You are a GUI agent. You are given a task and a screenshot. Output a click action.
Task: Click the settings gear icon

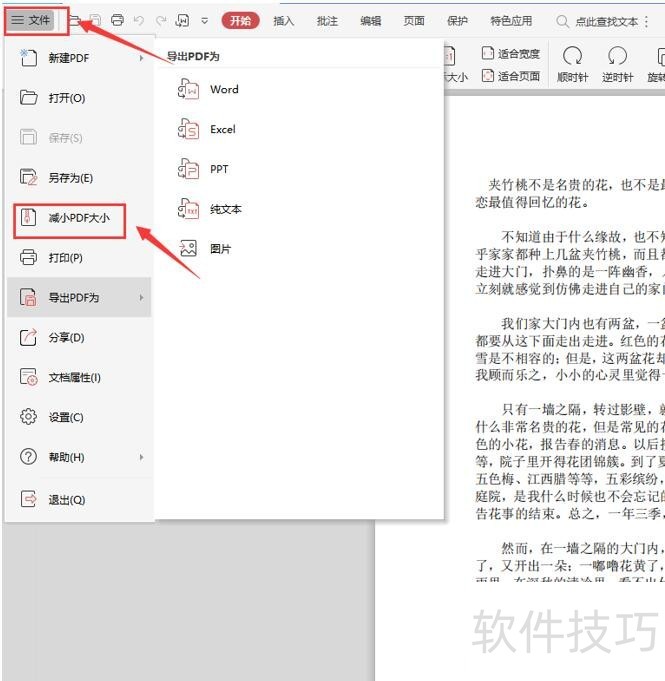click(x=28, y=417)
